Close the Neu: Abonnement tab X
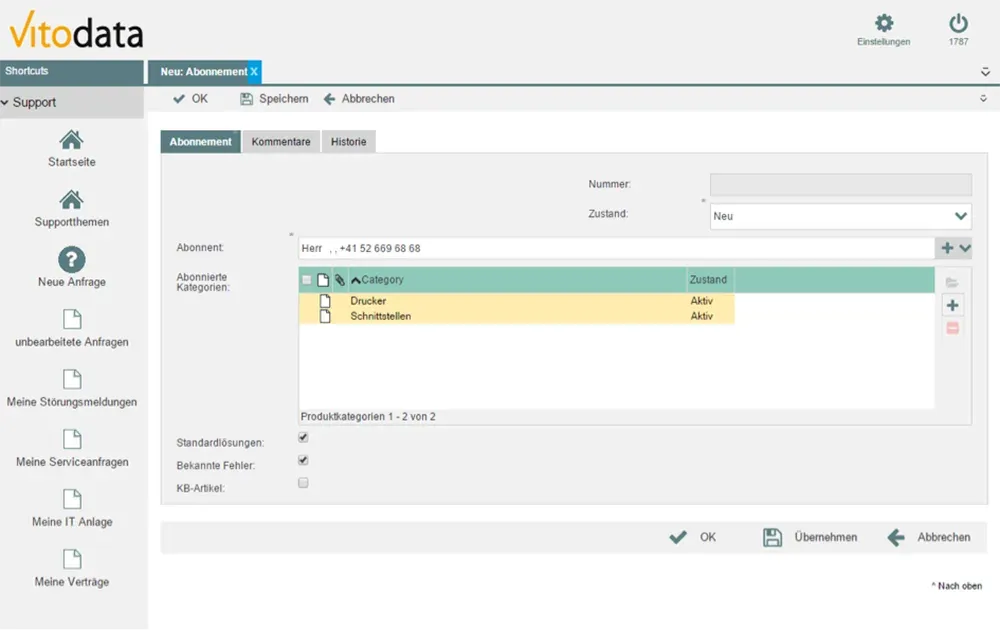Image resolution: width=1000 pixels, height=630 pixels. click(x=254, y=72)
